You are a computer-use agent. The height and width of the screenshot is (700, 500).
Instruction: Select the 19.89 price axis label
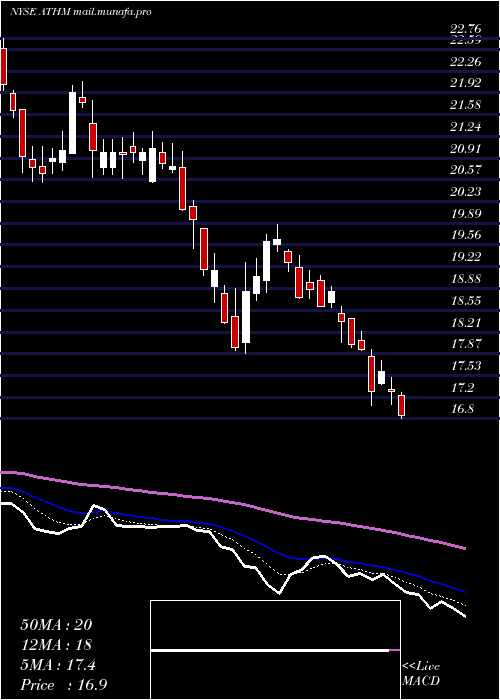[466, 214]
